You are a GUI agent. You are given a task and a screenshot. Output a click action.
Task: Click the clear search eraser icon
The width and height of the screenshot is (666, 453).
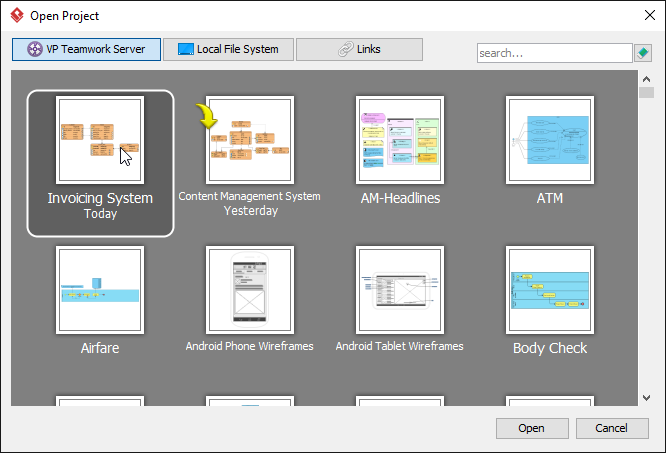coord(643,53)
